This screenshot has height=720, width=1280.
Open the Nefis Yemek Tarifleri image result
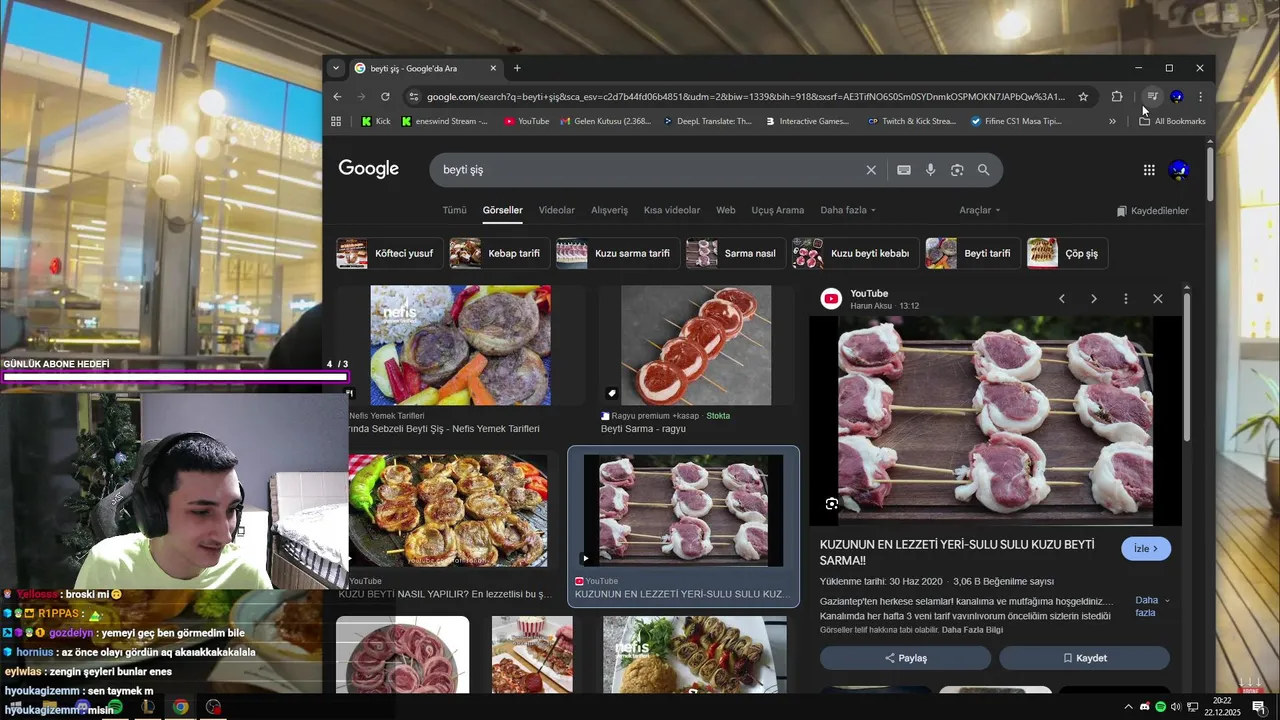(460, 345)
